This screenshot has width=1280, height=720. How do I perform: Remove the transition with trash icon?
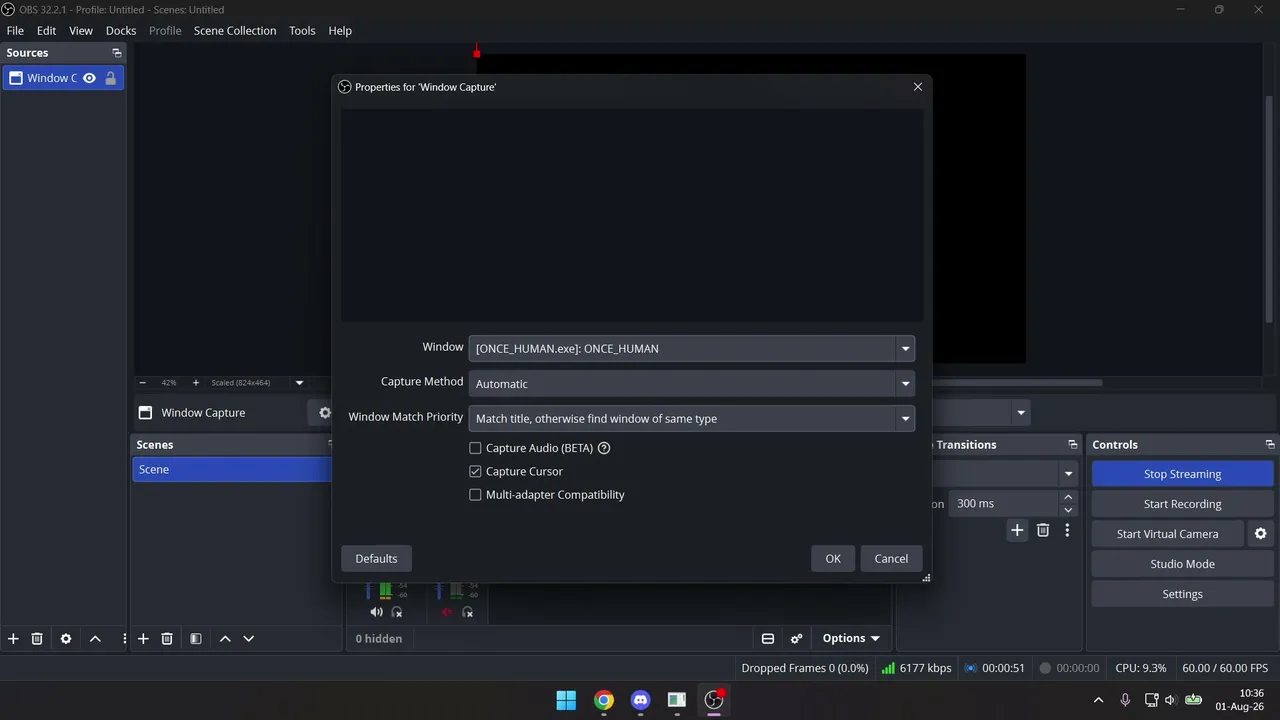coord(1043,530)
